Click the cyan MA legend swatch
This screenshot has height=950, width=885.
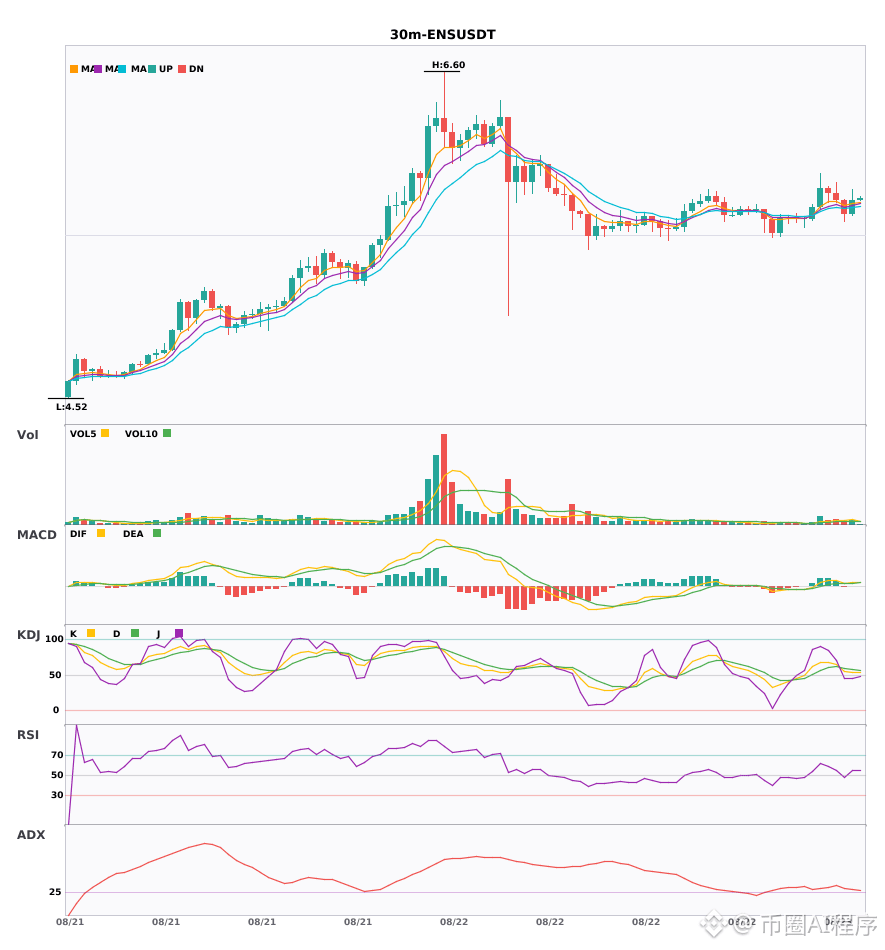[122, 69]
